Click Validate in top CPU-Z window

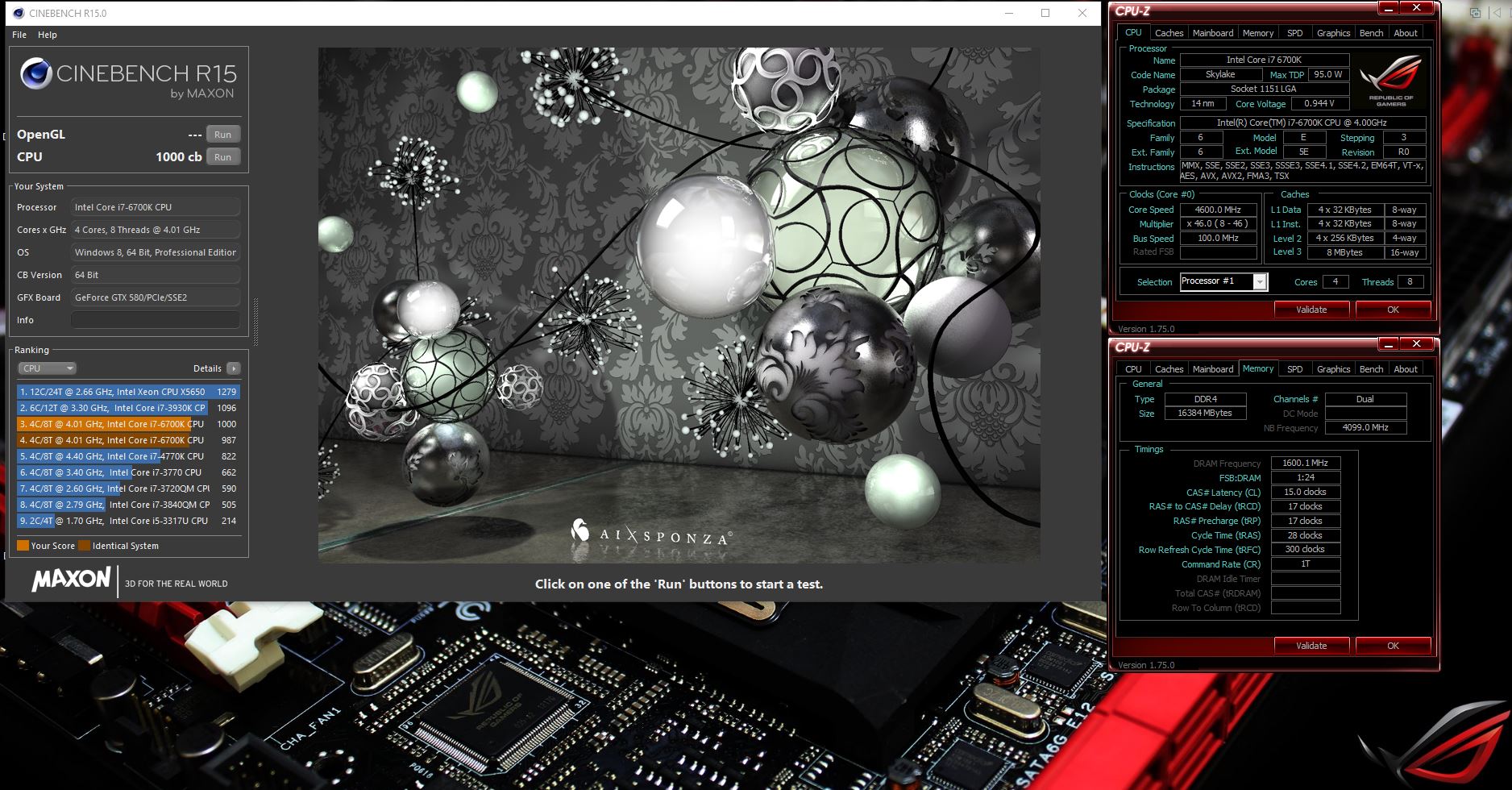click(x=1311, y=310)
